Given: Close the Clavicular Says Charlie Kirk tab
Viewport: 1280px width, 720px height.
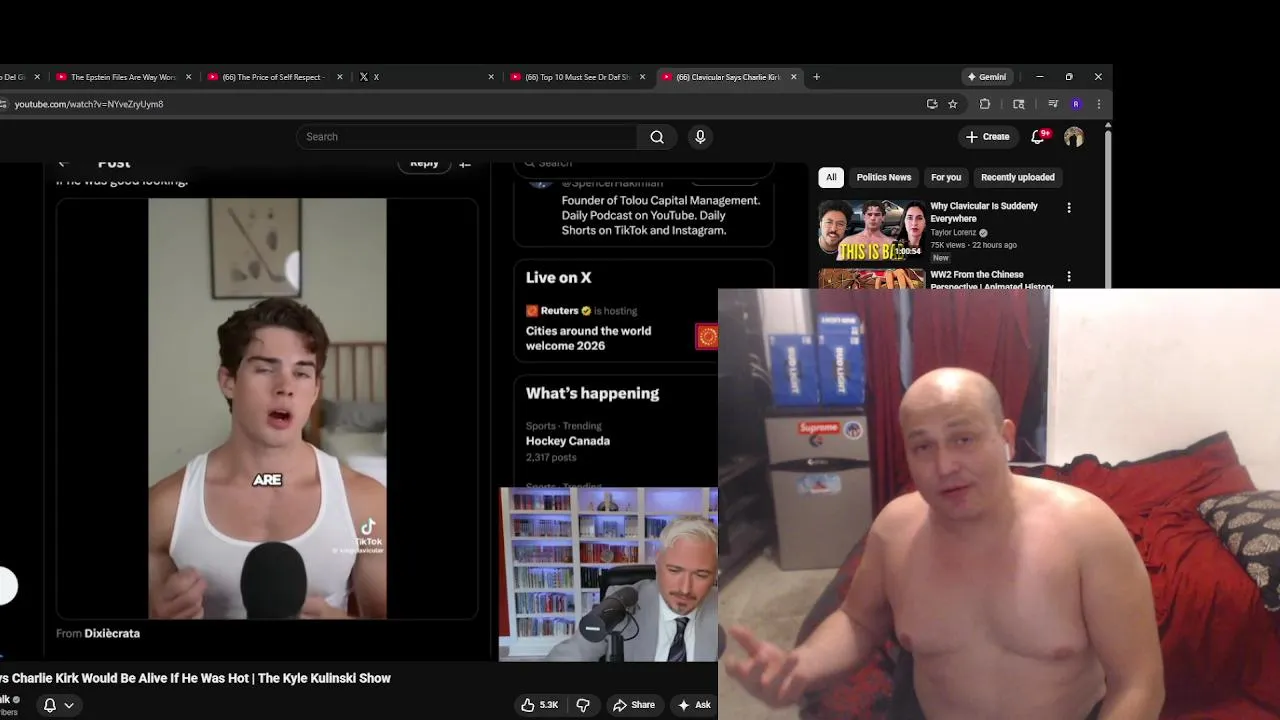Looking at the screenshot, I should pos(794,77).
